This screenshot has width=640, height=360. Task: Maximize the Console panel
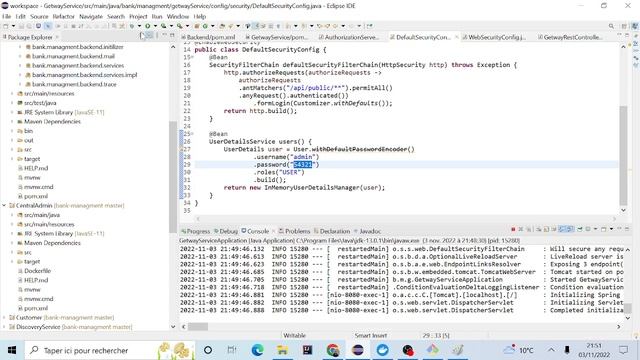pyautogui.click(x=627, y=229)
